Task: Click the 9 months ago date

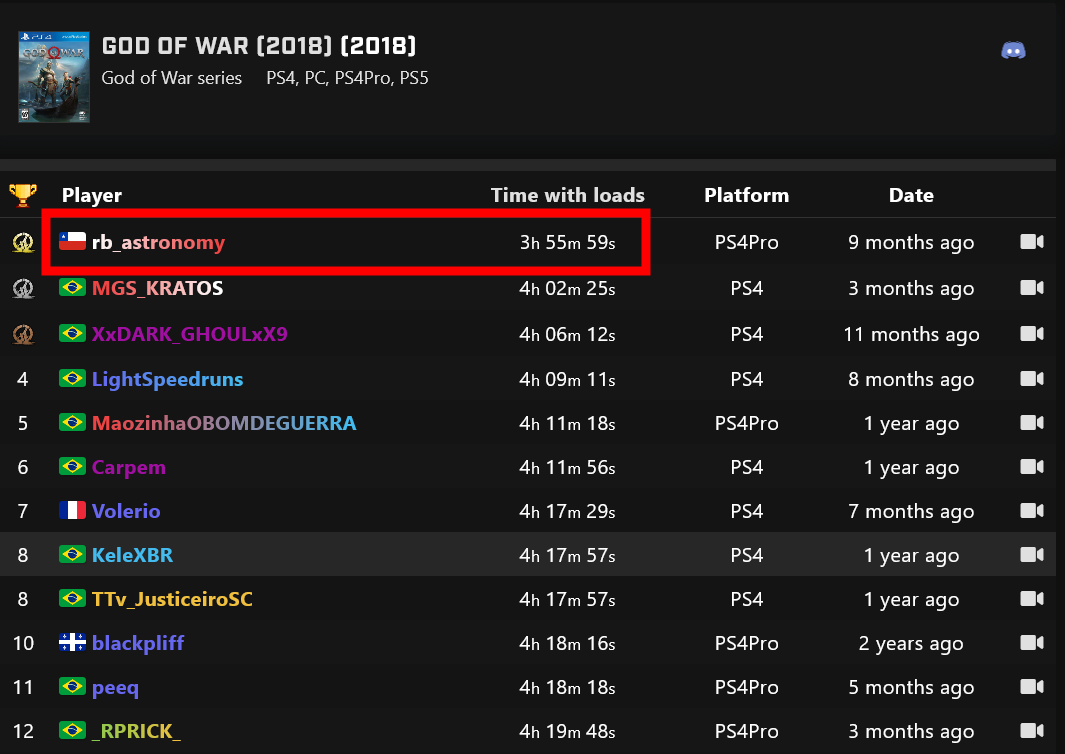Action: (x=911, y=243)
